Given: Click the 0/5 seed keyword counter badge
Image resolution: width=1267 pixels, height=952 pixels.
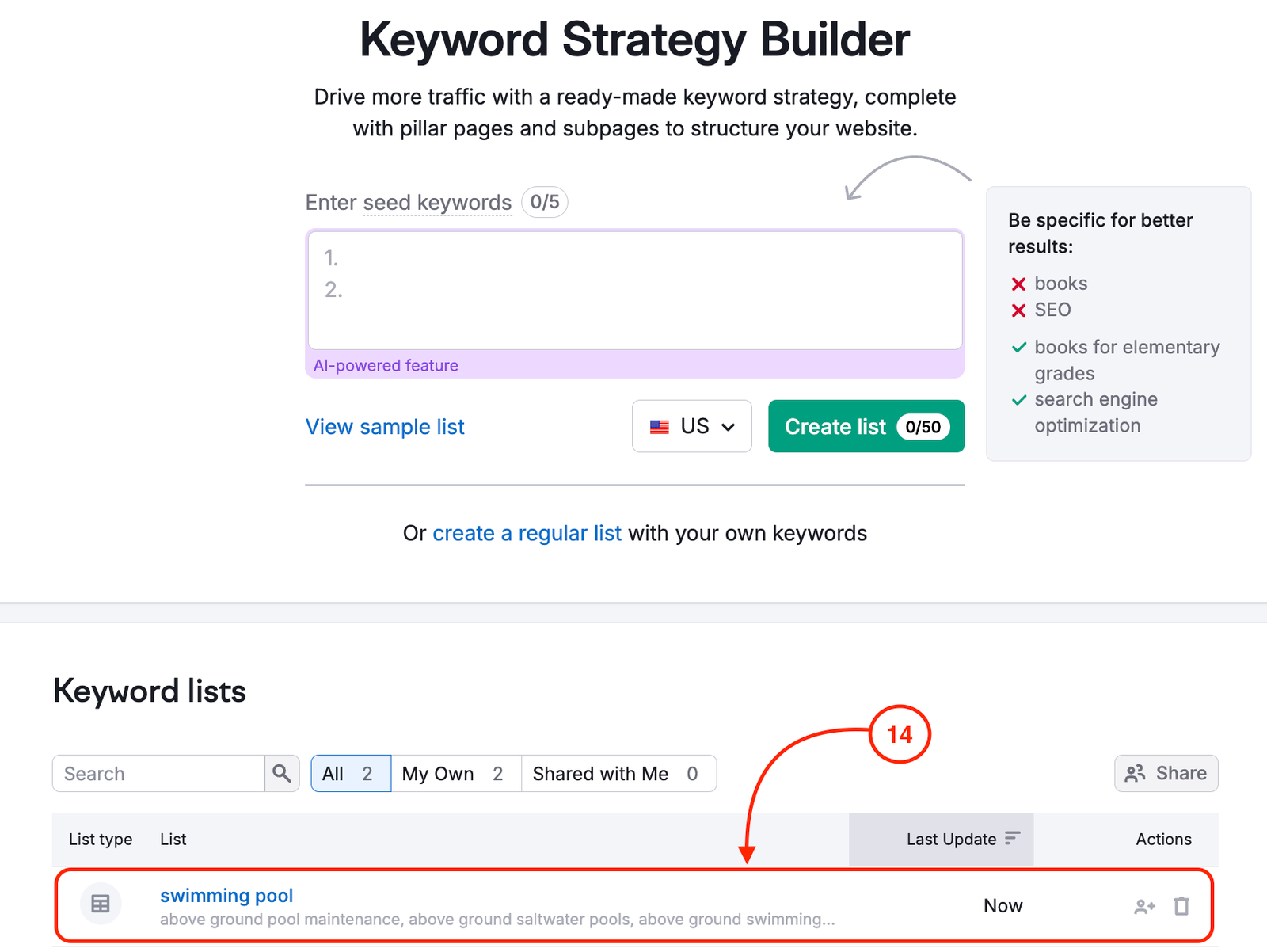Looking at the screenshot, I should (544, 202).
